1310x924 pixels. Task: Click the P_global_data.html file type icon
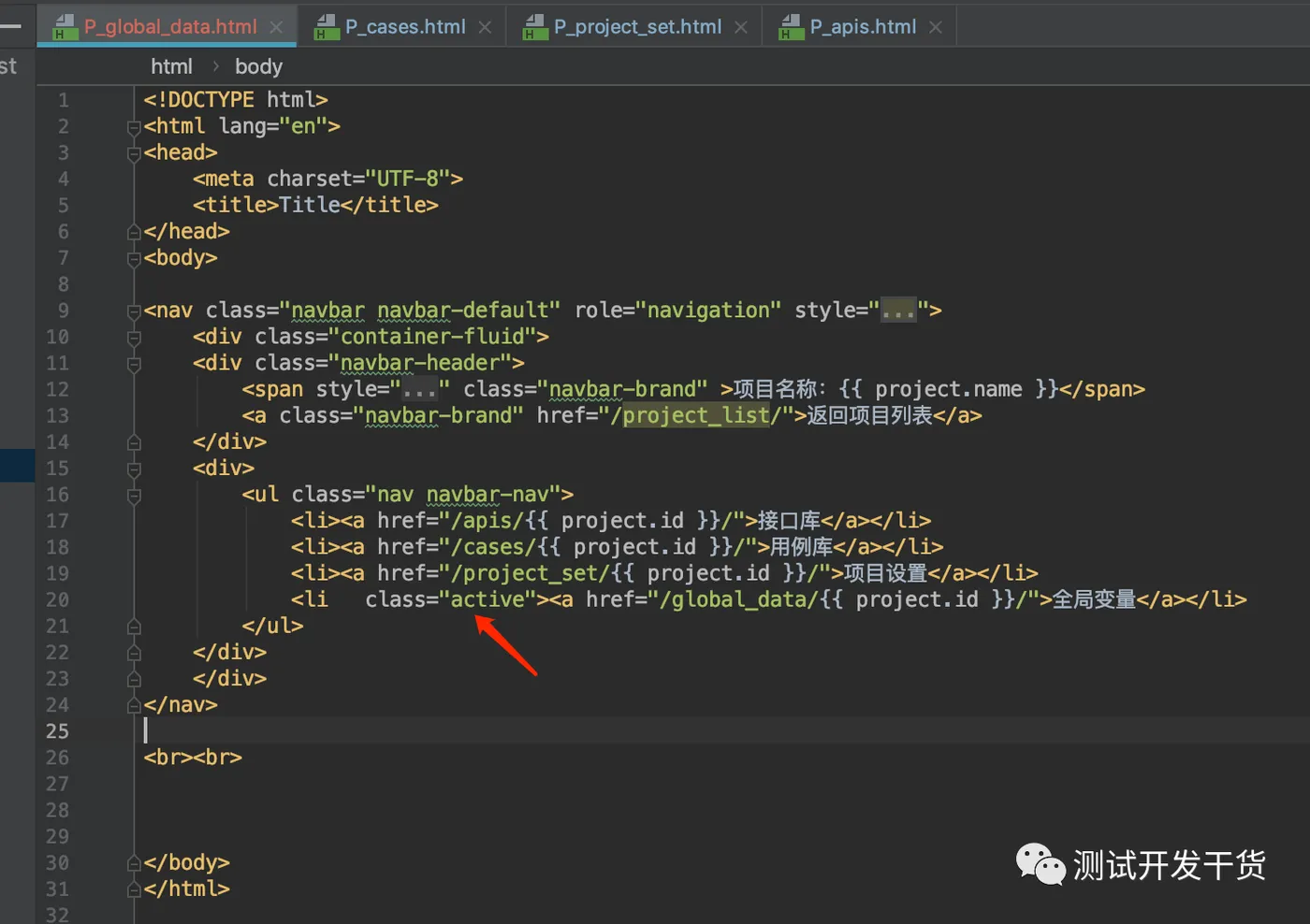pyautogui.click(x=65, y=27)
